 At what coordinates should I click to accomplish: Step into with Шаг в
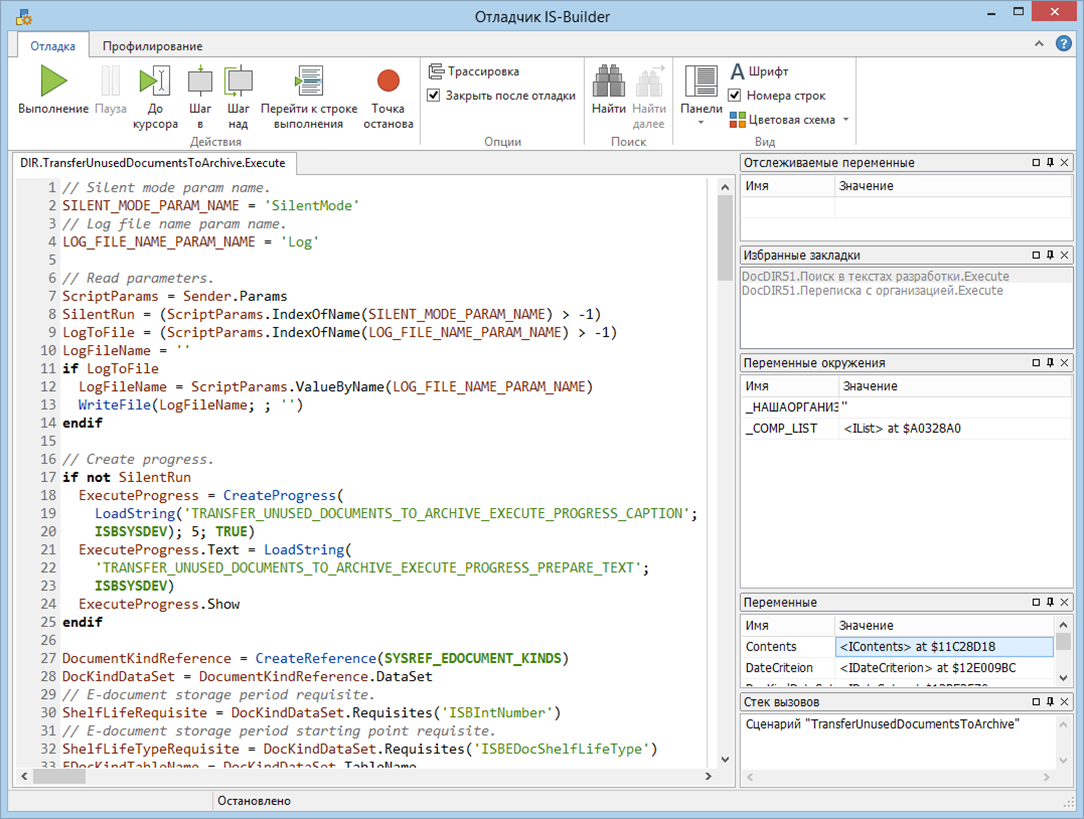coord(200,97)
